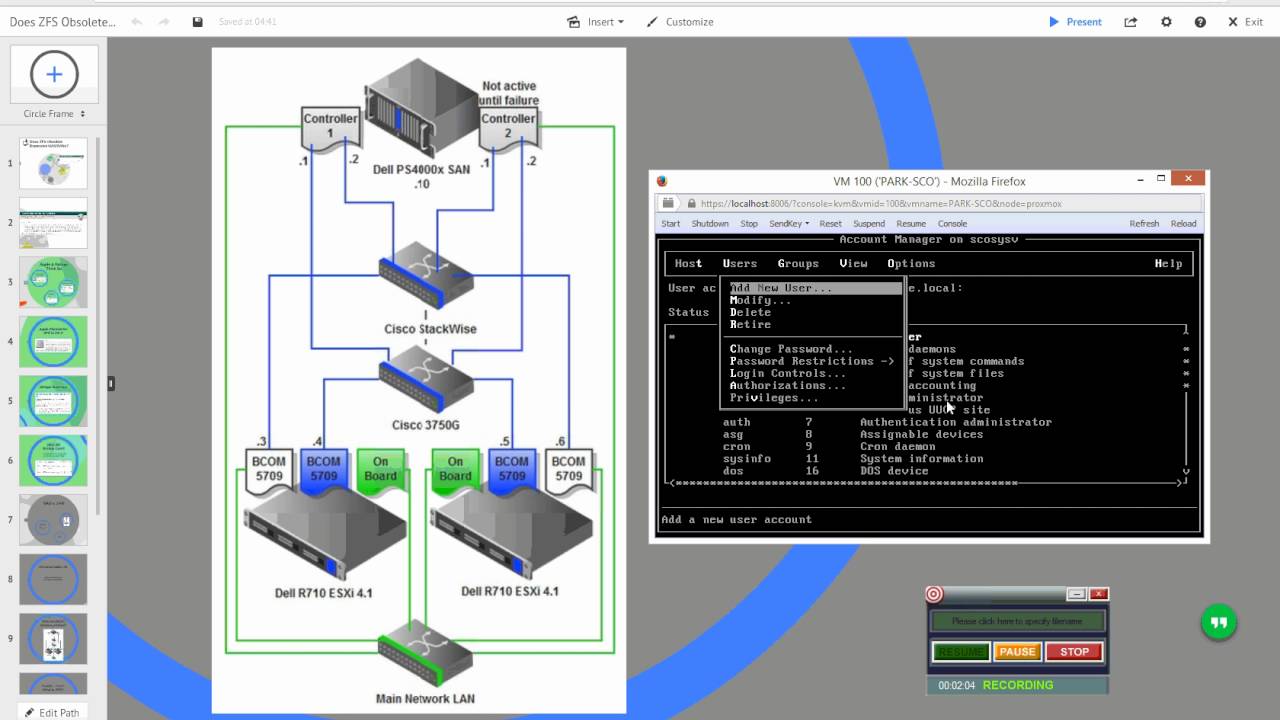Choose Change Password in Users menu
The height and width of the screenshot is (720, 1280).
point(791,349)
